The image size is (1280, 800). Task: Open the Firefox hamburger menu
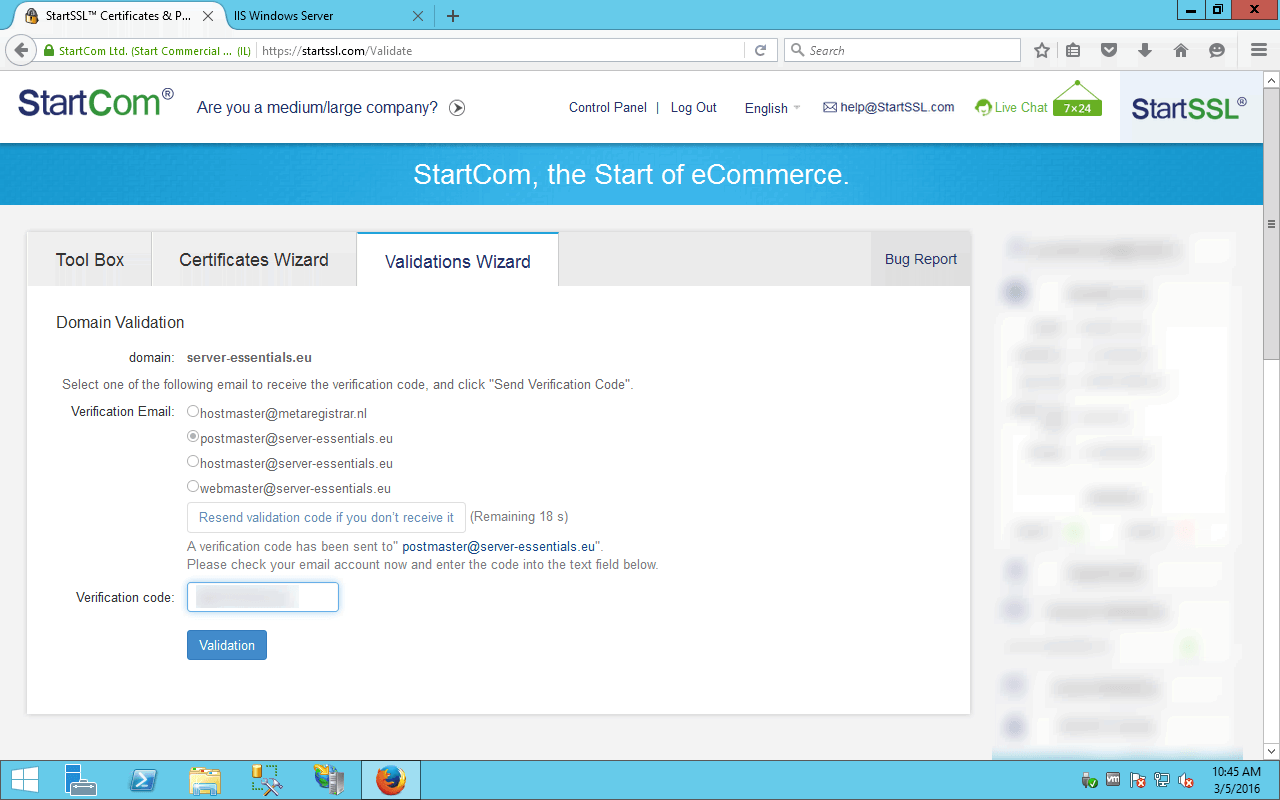(x=1259, y=50)
